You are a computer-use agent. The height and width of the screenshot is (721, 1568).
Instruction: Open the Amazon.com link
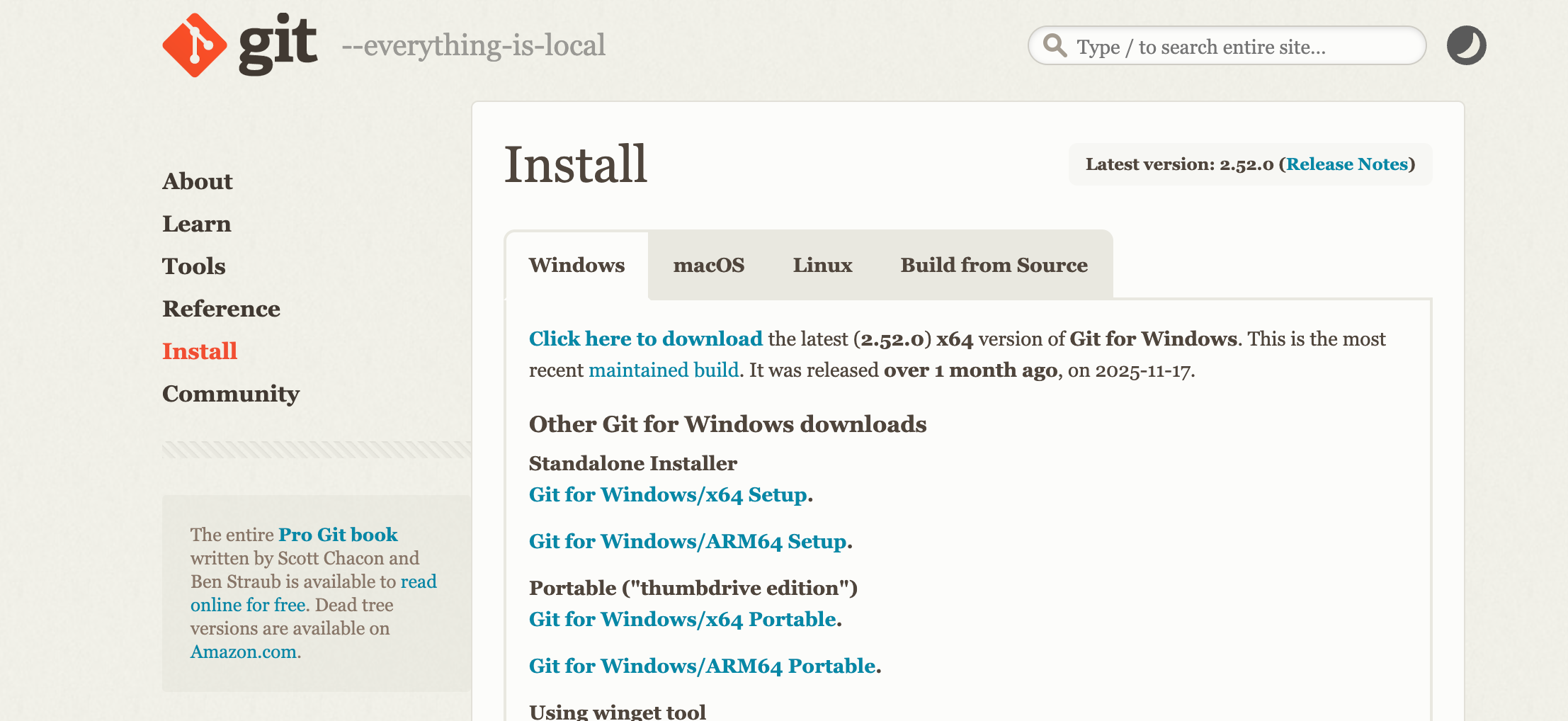(244, 652)
